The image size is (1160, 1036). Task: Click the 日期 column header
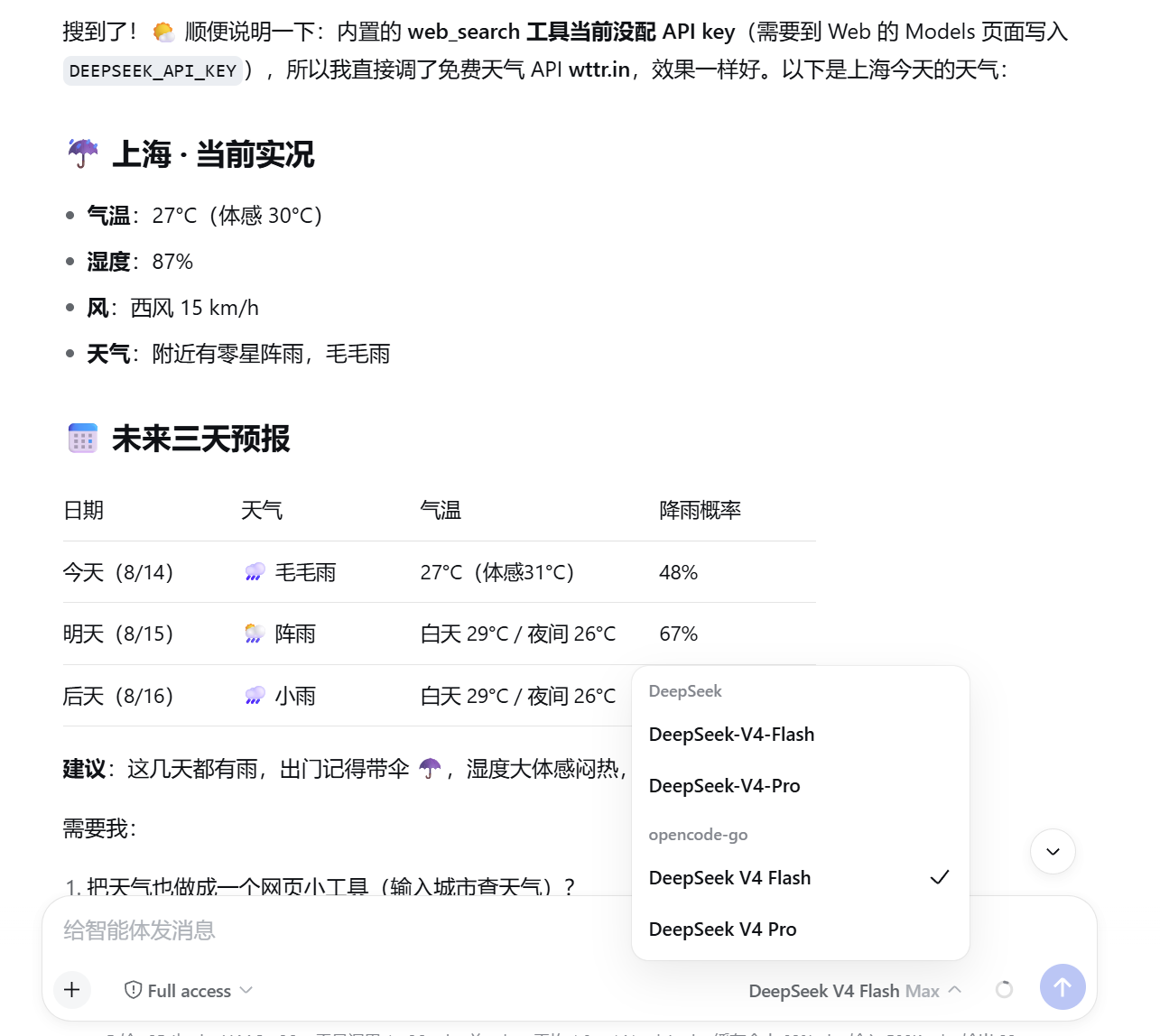(x=83, y=510)
